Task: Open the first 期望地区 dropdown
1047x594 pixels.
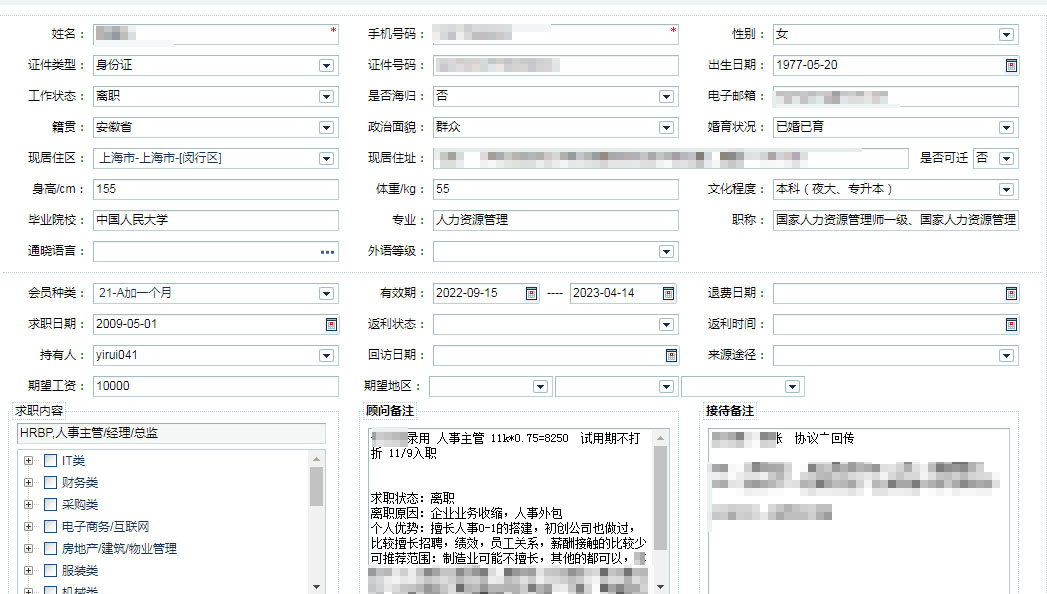Action: coord(540,386)
